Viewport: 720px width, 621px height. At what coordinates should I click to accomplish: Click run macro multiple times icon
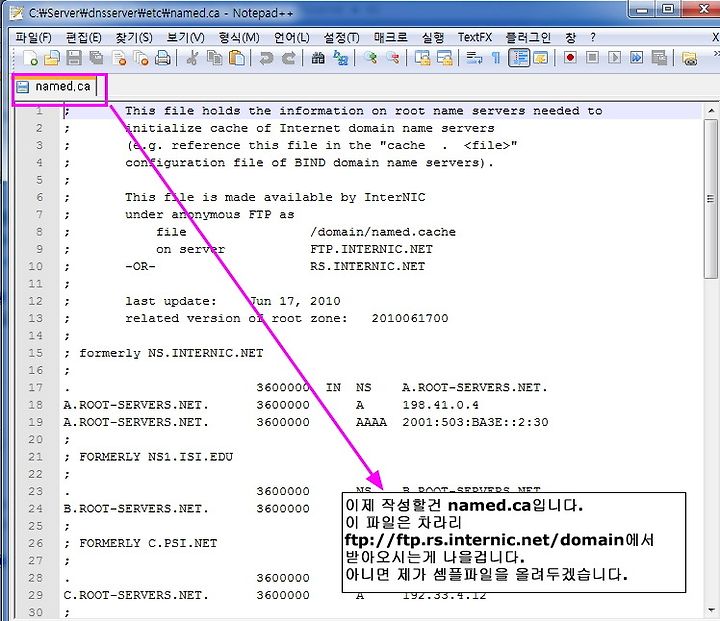point(636,58)
